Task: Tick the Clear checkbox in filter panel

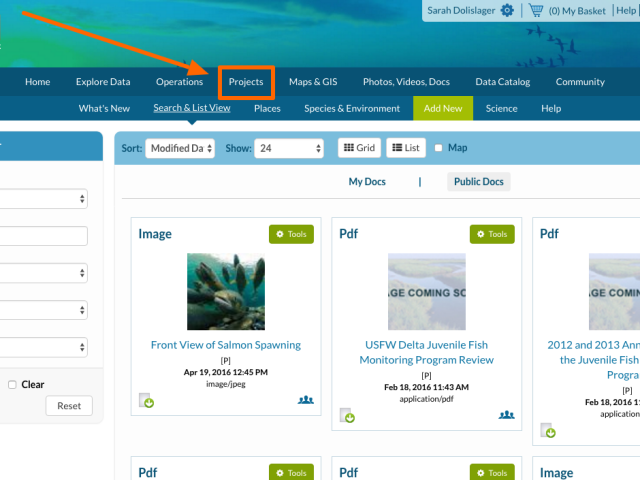Action: tap(12, 384)
